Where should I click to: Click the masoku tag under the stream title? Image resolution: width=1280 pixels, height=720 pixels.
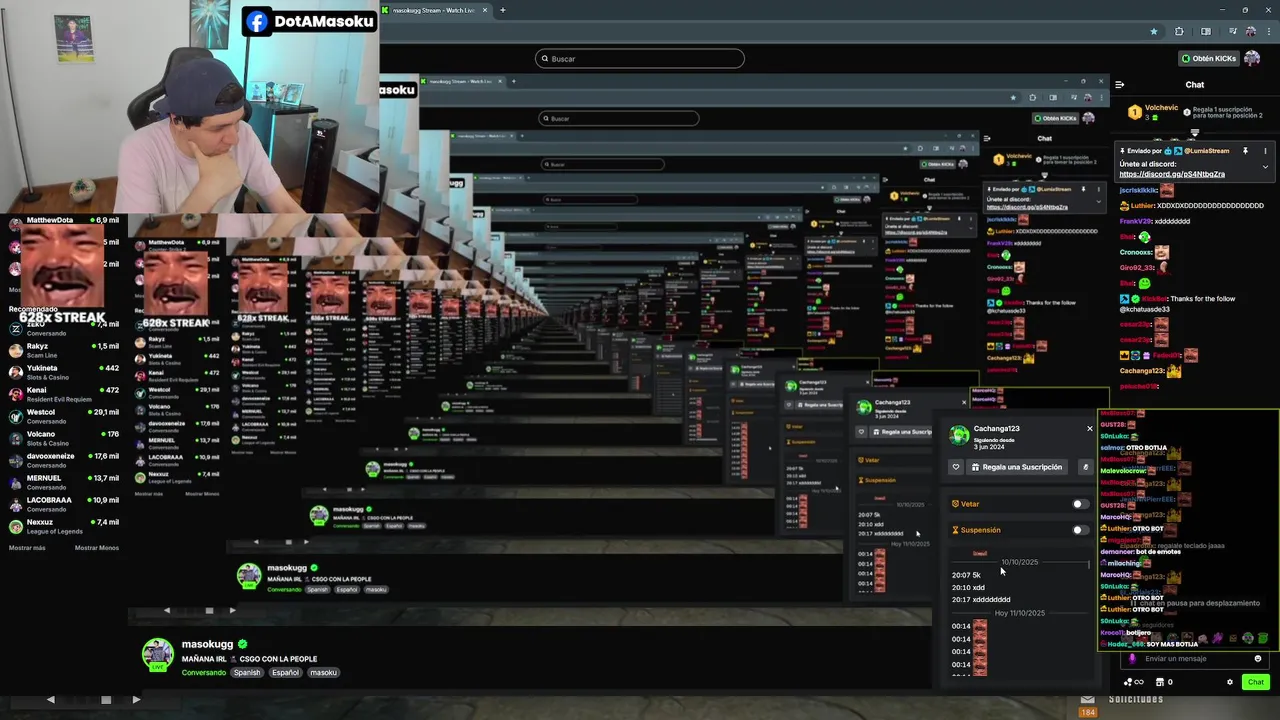coord(323,673)
